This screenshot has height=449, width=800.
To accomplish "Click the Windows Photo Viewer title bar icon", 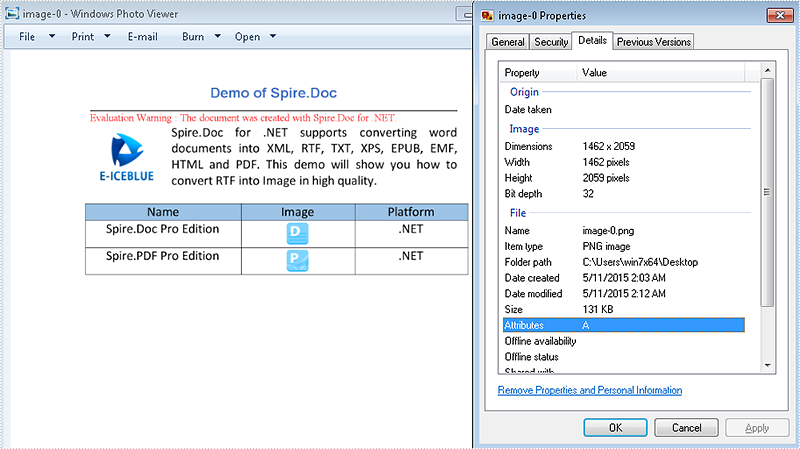I will click(x=12, y=13).
